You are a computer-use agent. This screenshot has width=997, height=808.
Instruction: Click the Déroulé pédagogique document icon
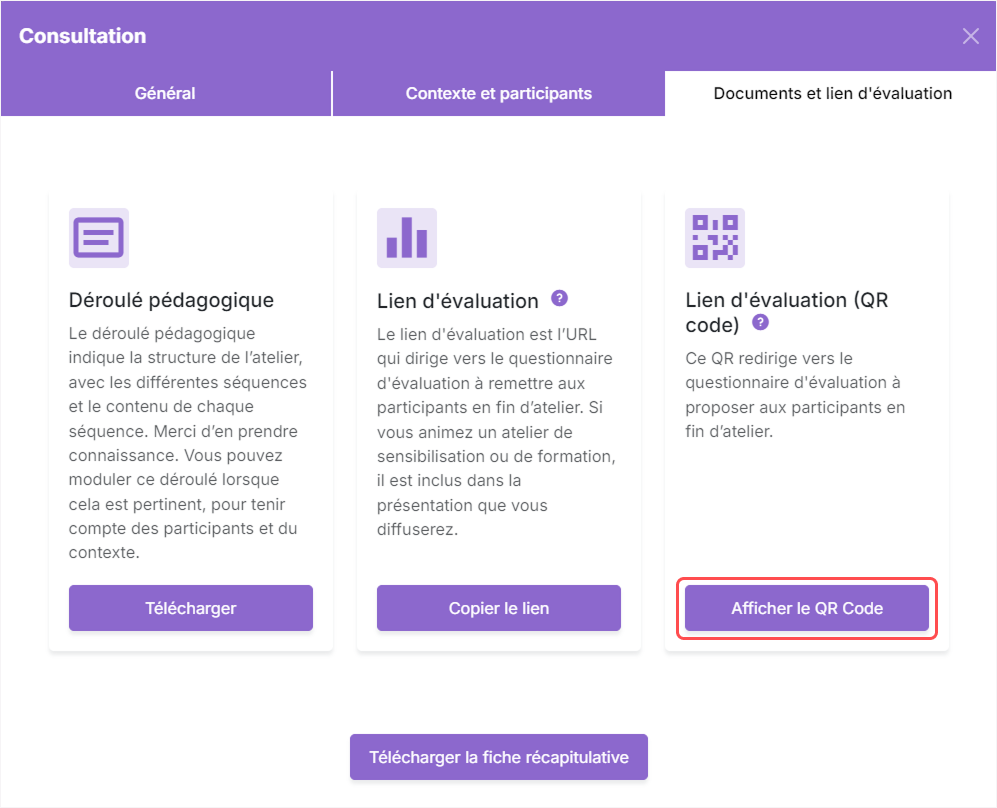point(99,238)
